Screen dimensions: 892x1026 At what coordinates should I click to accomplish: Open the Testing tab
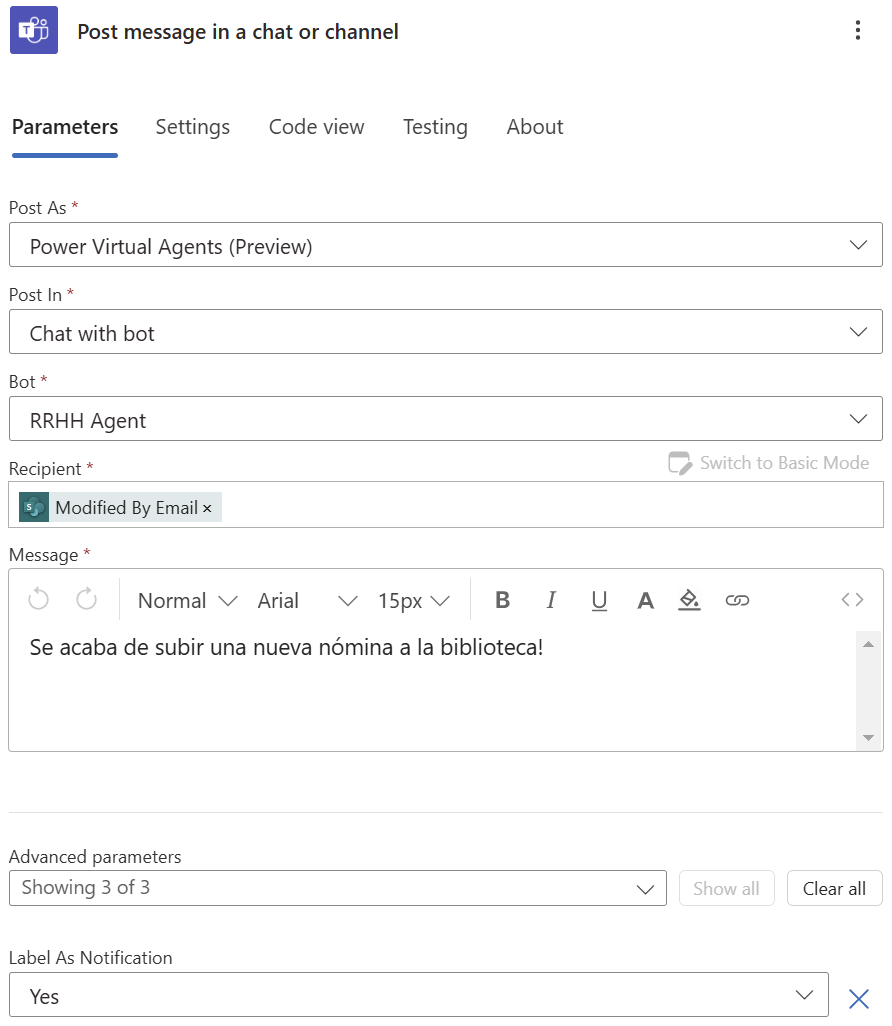[435, 127]
